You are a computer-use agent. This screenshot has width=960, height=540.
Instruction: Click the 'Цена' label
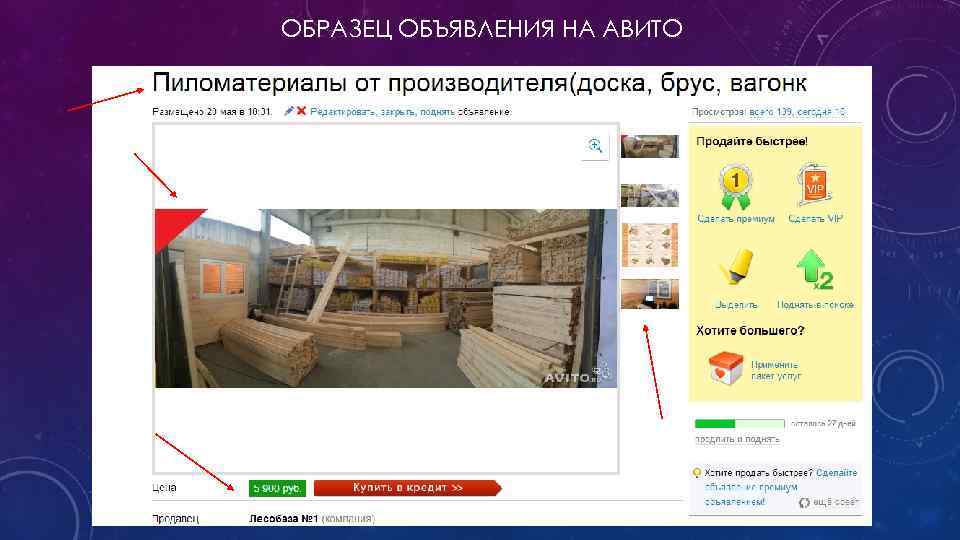[164, 488]
